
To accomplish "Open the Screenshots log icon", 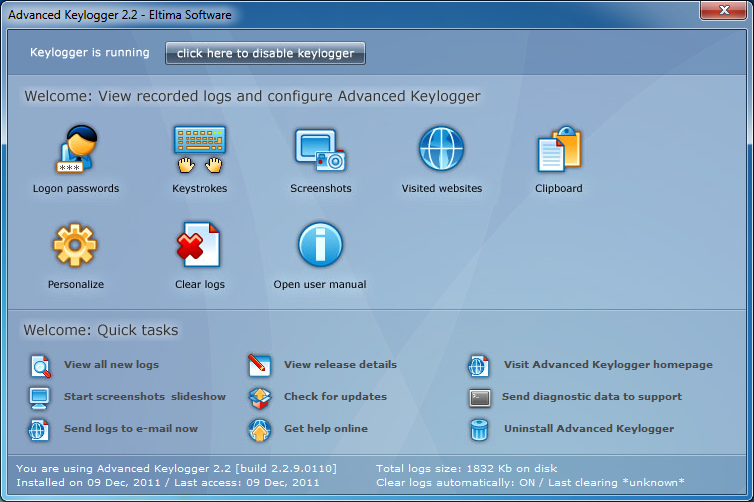I will pyautogui.click(x=320, y=150).
